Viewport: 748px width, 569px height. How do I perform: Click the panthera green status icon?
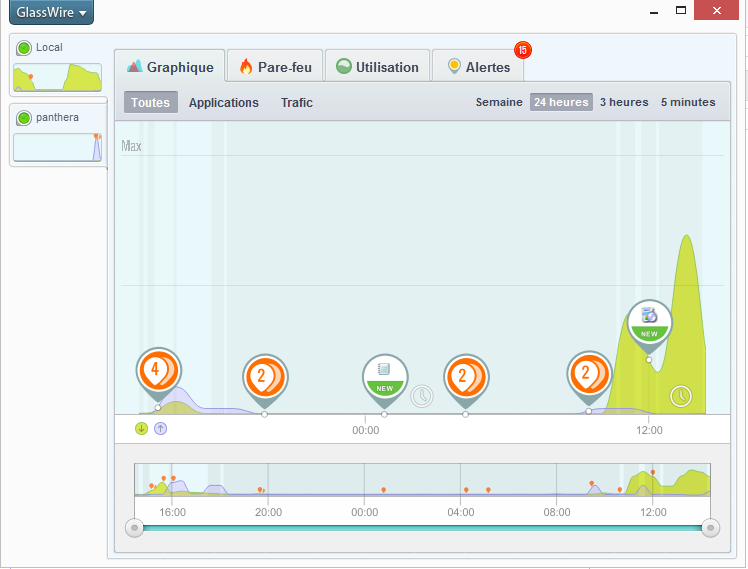pyautogui.click(x=24, y=118)
